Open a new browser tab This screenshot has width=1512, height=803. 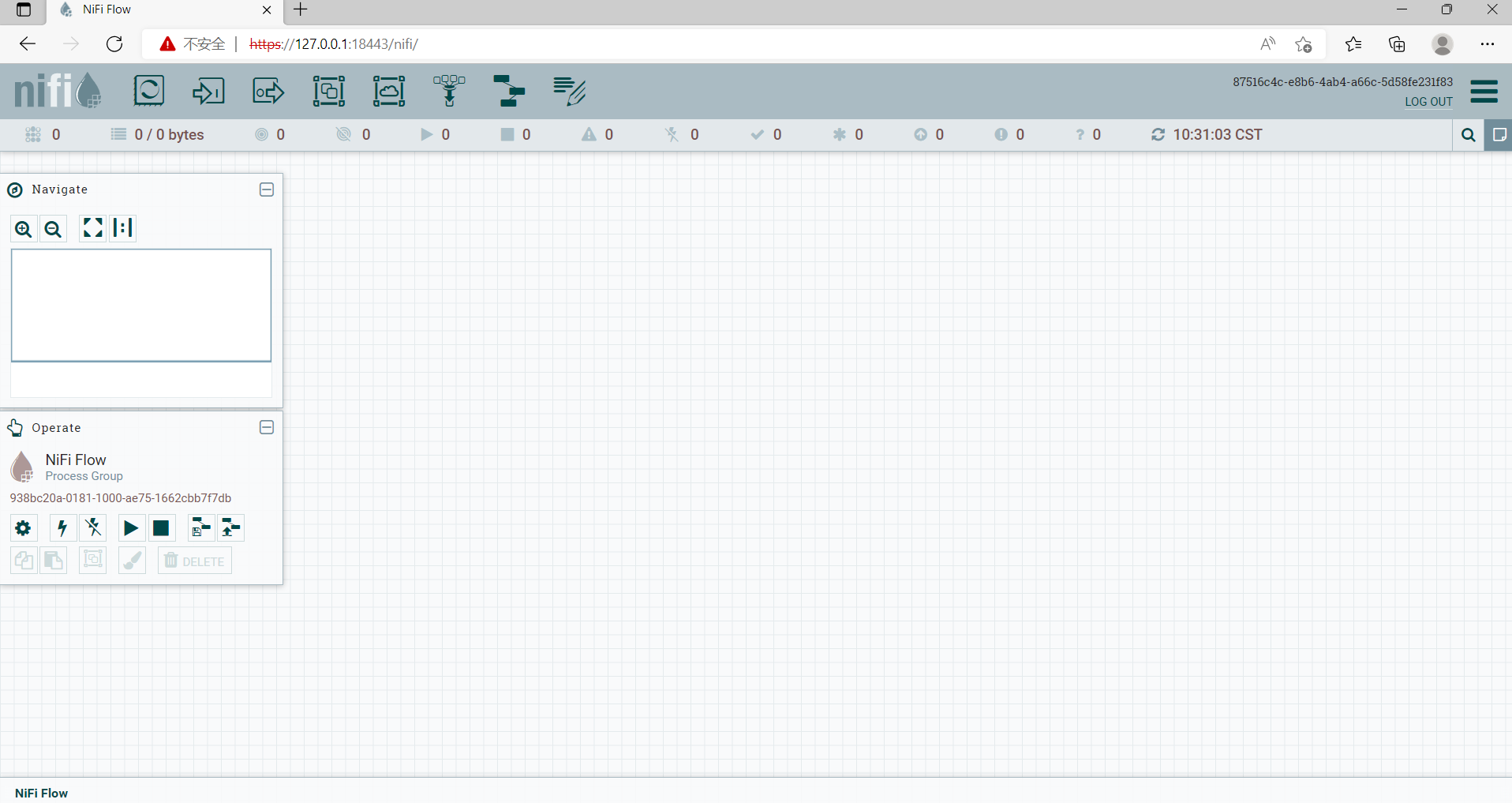click(x=301, y=9)
